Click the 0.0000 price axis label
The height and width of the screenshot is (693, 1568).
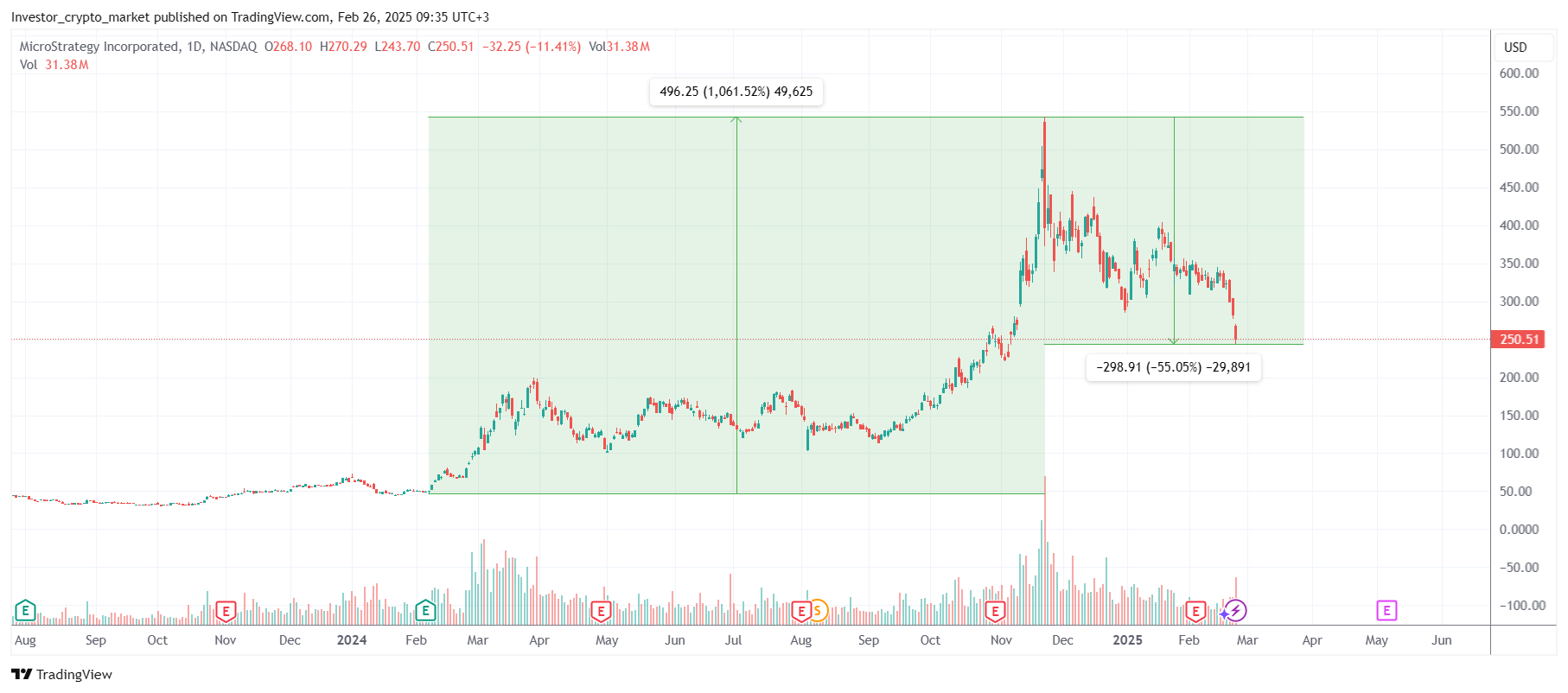tap(1520, 530)
